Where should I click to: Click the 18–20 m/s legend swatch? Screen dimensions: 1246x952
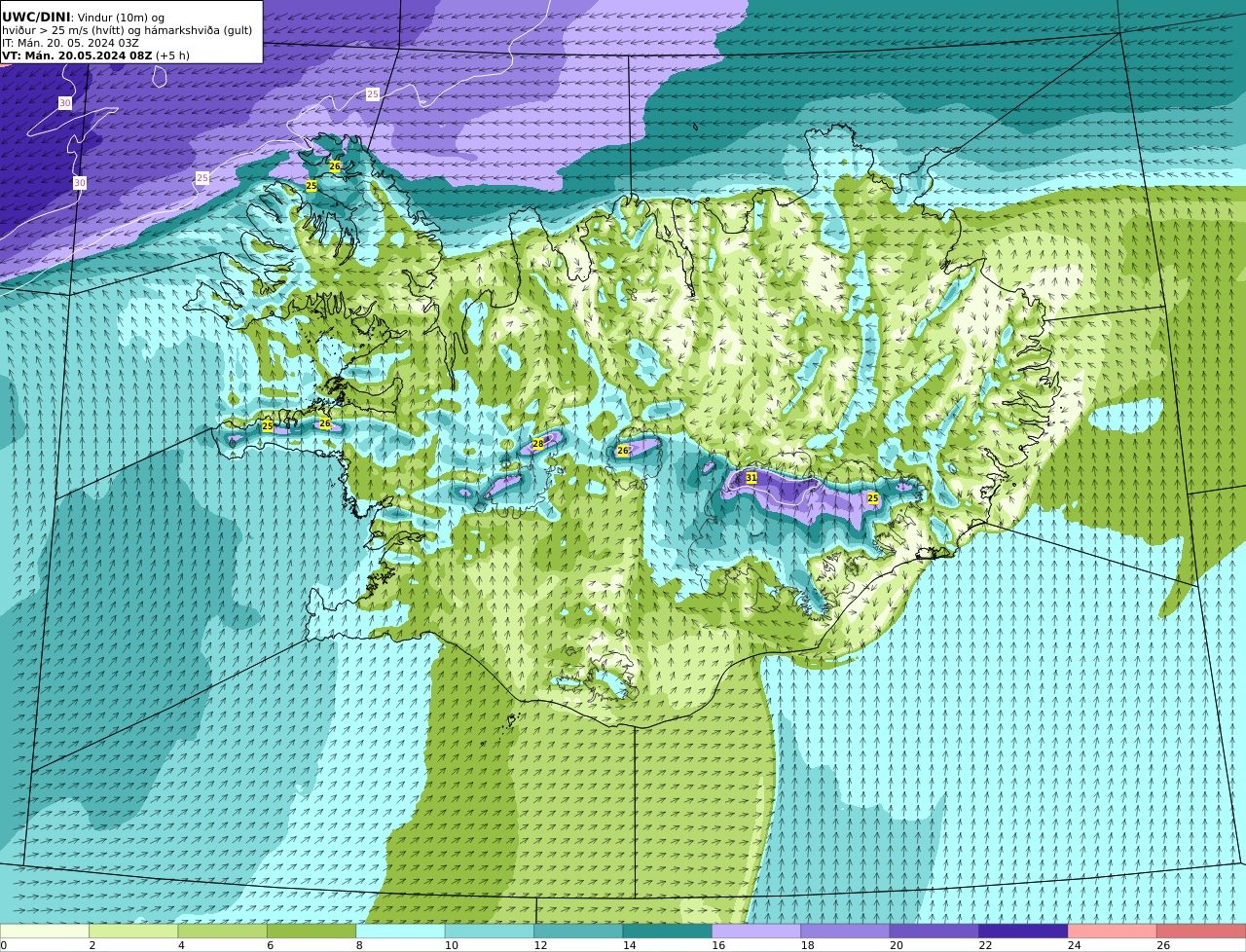[x=846, y=931]
